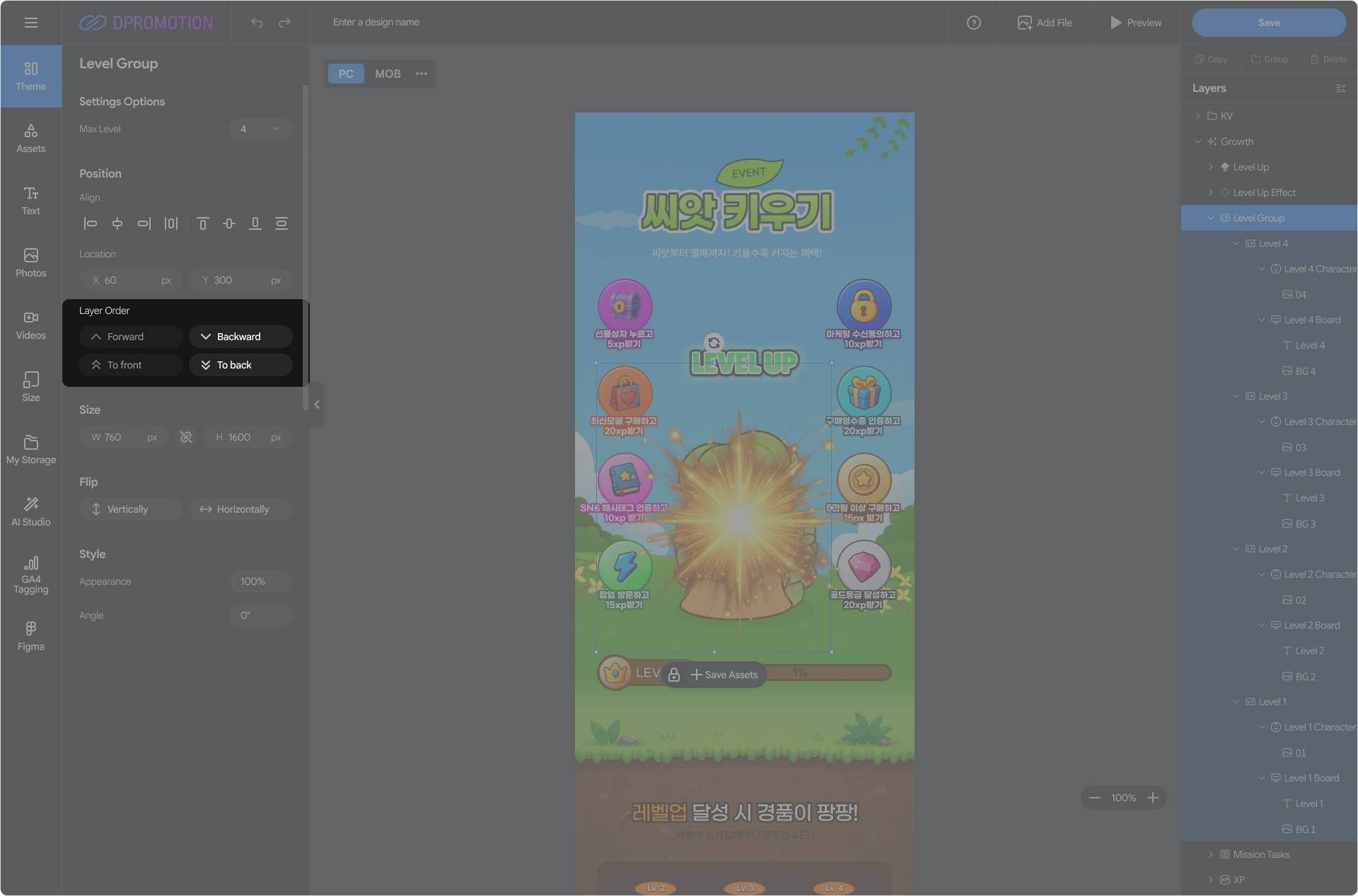
Task: Distribute layers horizontally
Action: pos(171,223)
